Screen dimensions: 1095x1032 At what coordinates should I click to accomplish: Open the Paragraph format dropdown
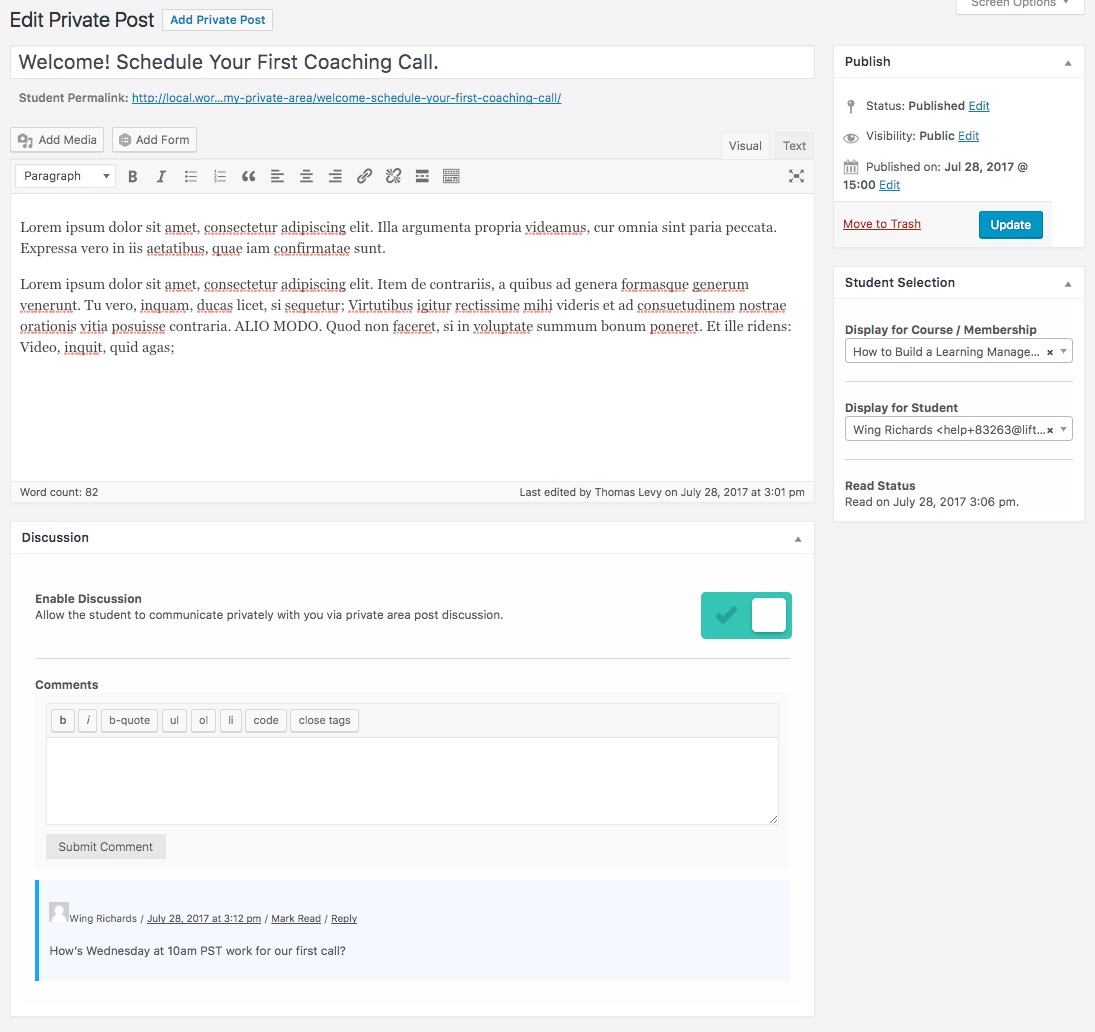(x=65, y=176)
